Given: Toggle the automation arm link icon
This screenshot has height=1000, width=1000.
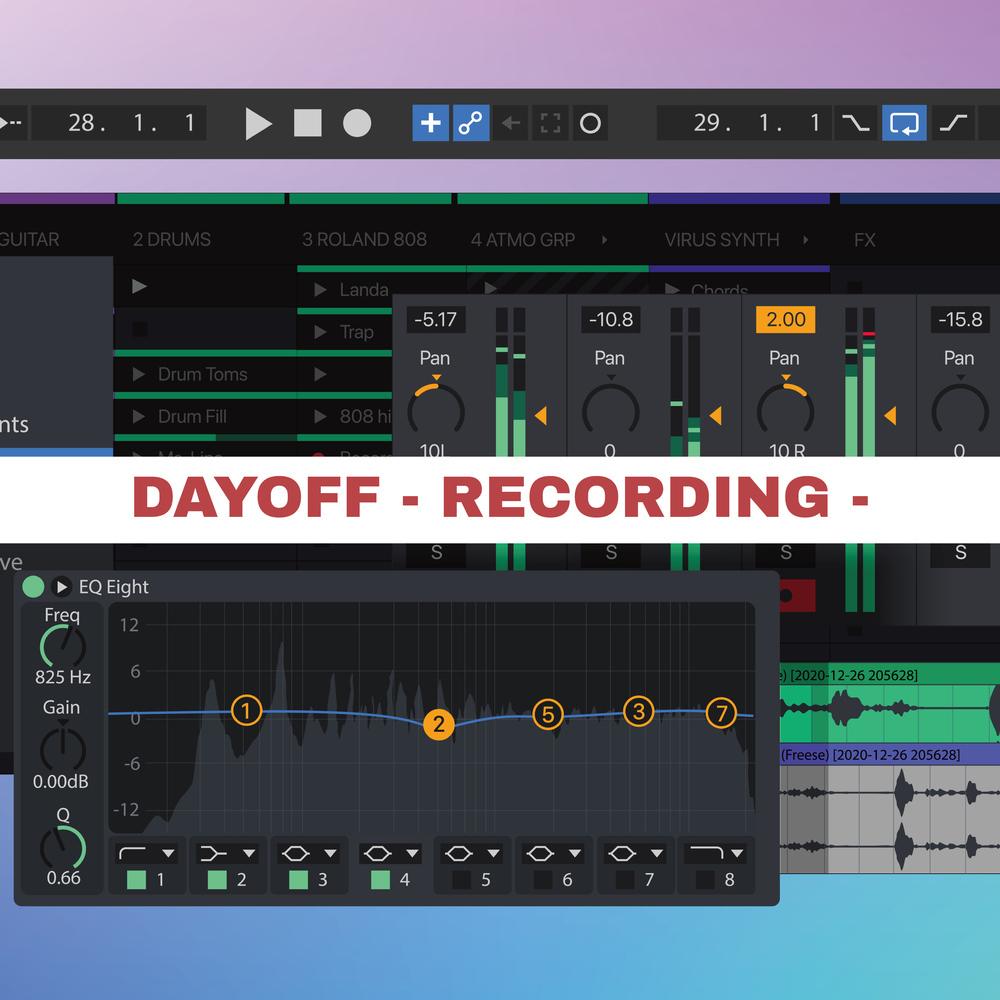Looking at the screenshot, I should (470, 123).
